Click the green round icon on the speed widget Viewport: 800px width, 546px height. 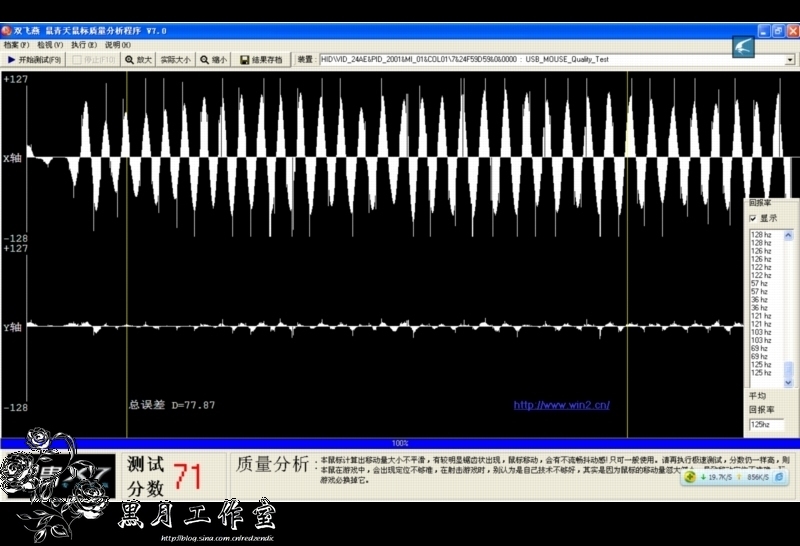coord(690,477)
